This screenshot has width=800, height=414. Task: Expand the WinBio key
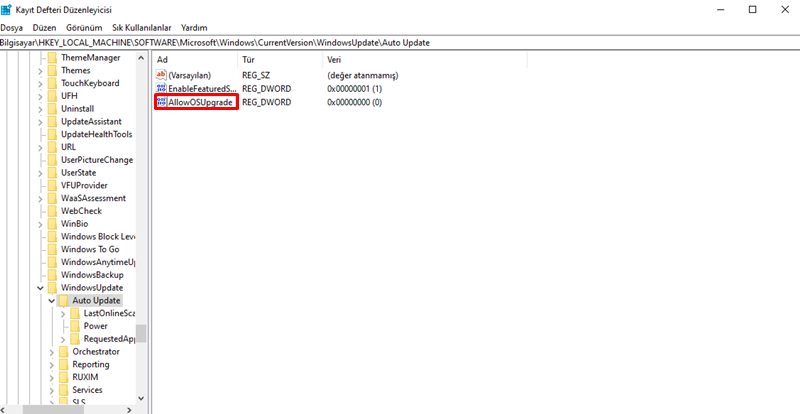[x=40, y=224]
